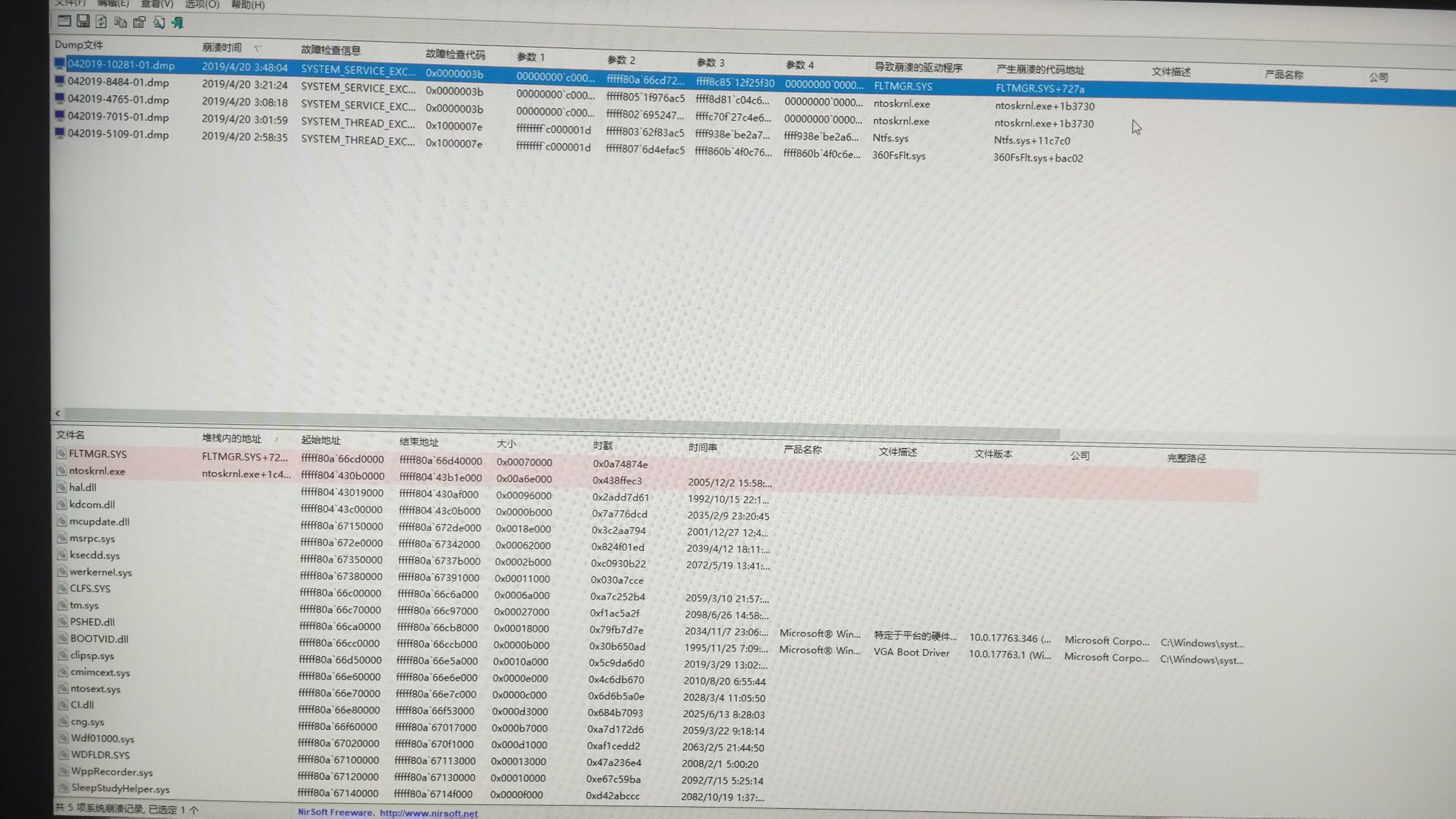The width and height of the screenshot is (1456, 819).
Task: Sort dumps by 故障检查代码 column header
Action: pos(455,55)
